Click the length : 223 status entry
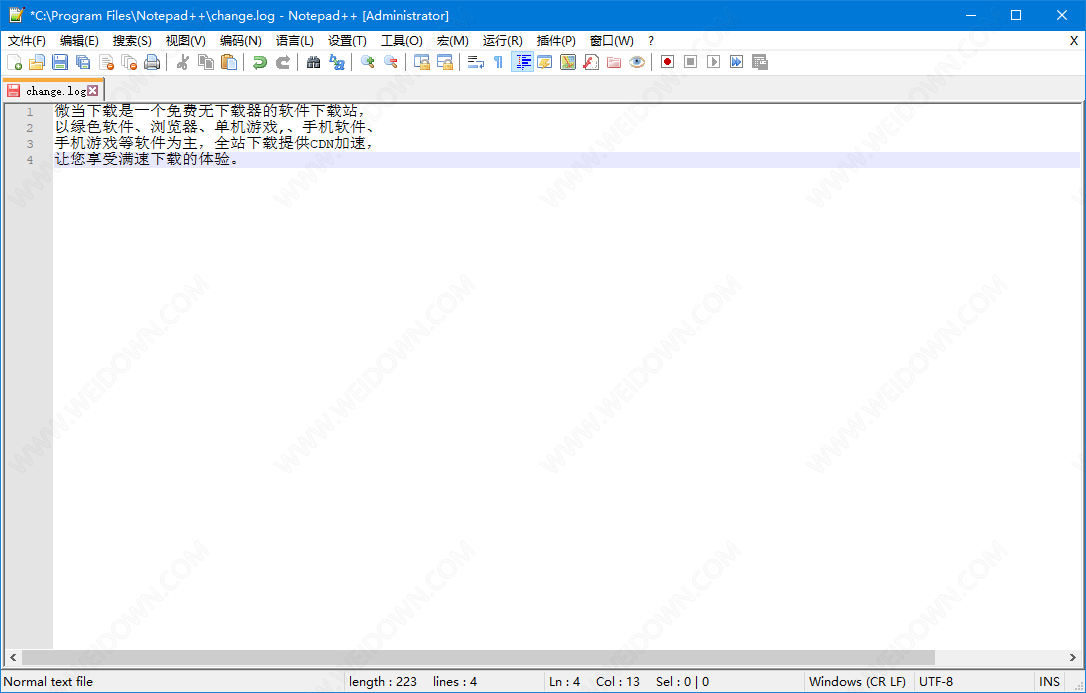This screenshot has height=693, width=1086. point(383,682)
